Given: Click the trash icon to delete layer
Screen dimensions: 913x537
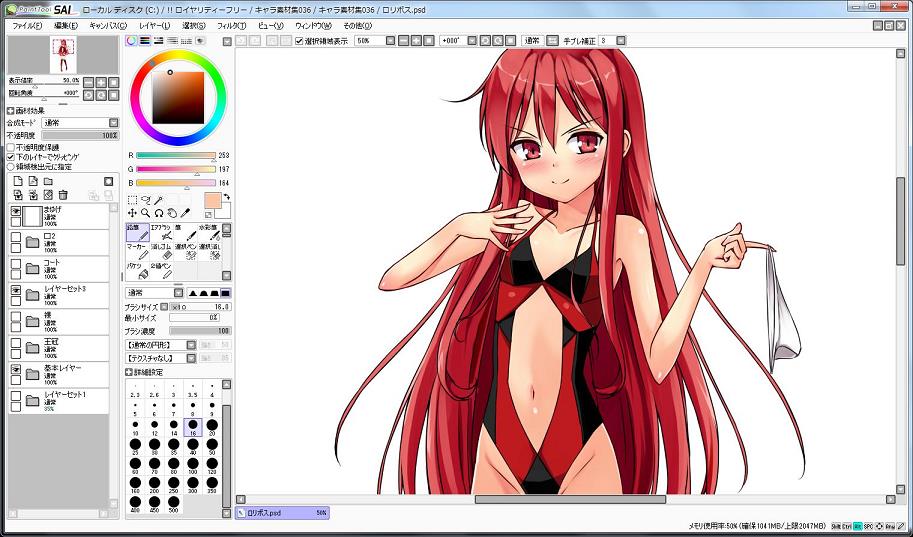Looking at the screenshot, I should [x=63, y=195].
